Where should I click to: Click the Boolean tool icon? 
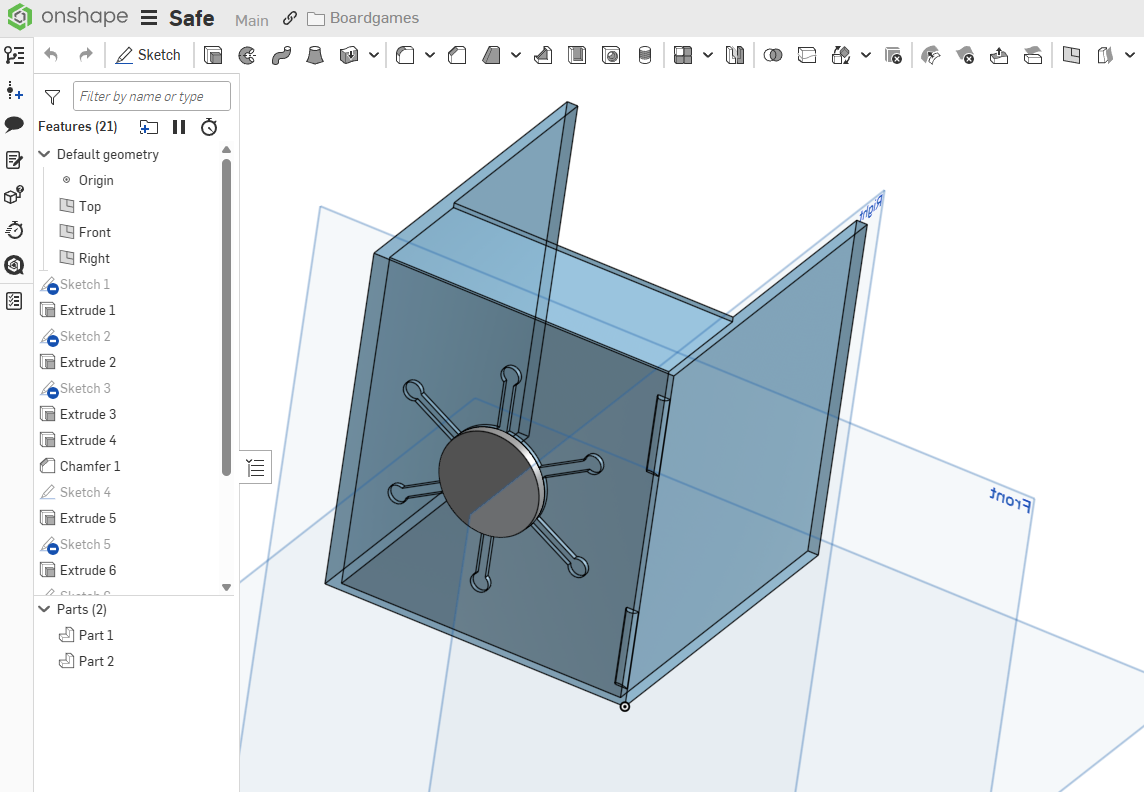pyautogui.click(x=772, y=55)
